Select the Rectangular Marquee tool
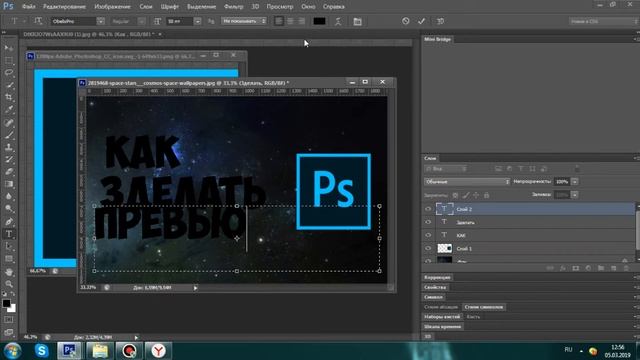The image size is (640, 360). (x=9, y=60)
